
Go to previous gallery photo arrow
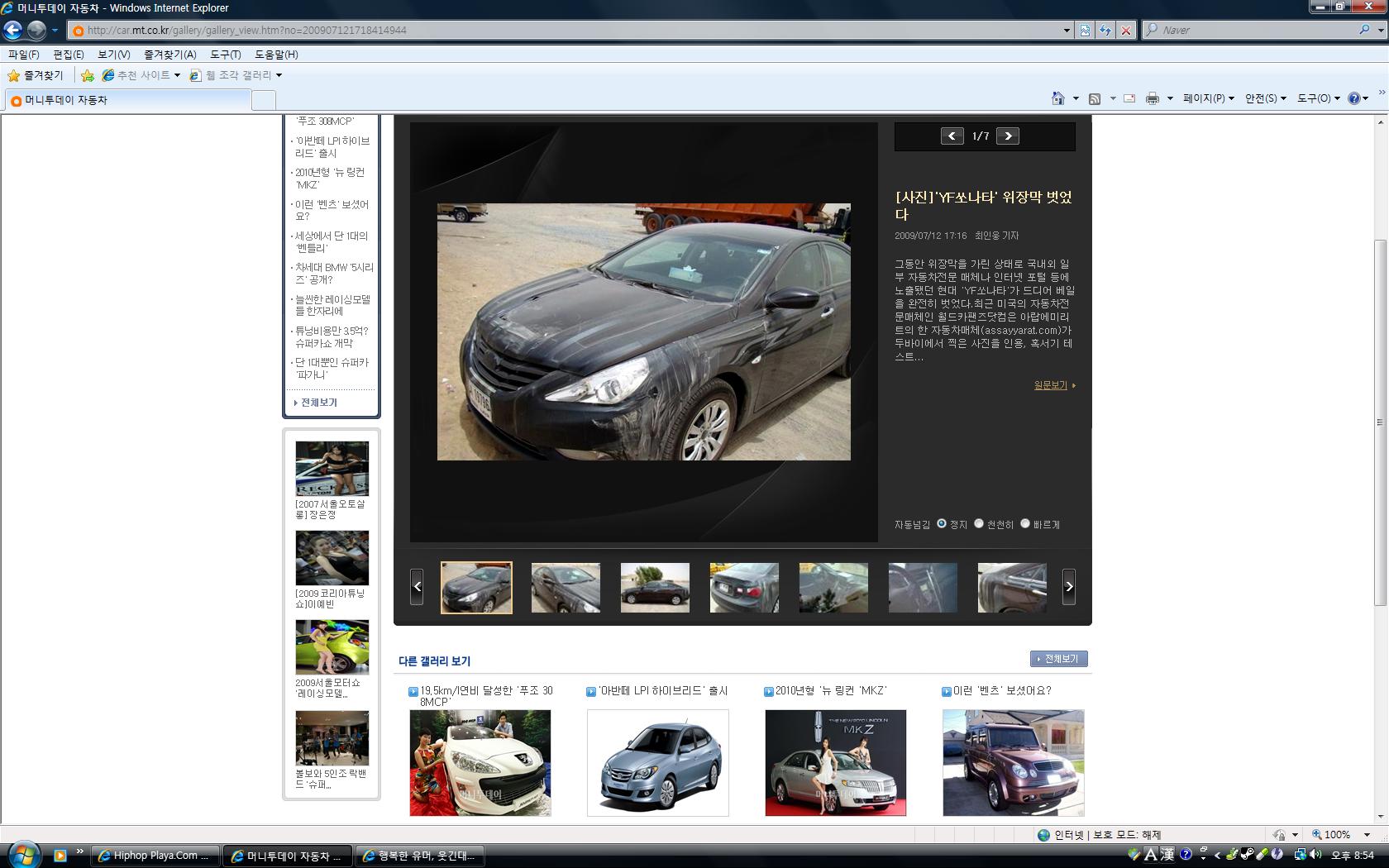952,136
